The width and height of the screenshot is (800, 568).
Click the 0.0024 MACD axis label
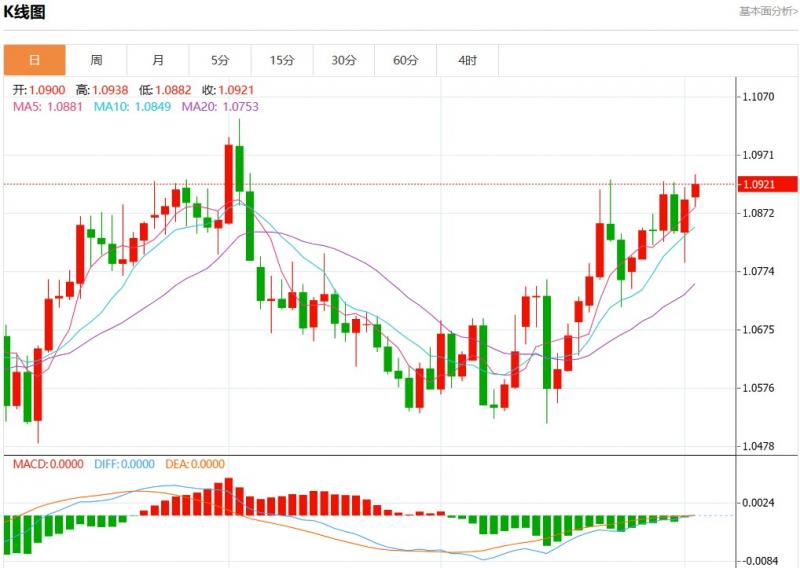click(x=758, y=503)
